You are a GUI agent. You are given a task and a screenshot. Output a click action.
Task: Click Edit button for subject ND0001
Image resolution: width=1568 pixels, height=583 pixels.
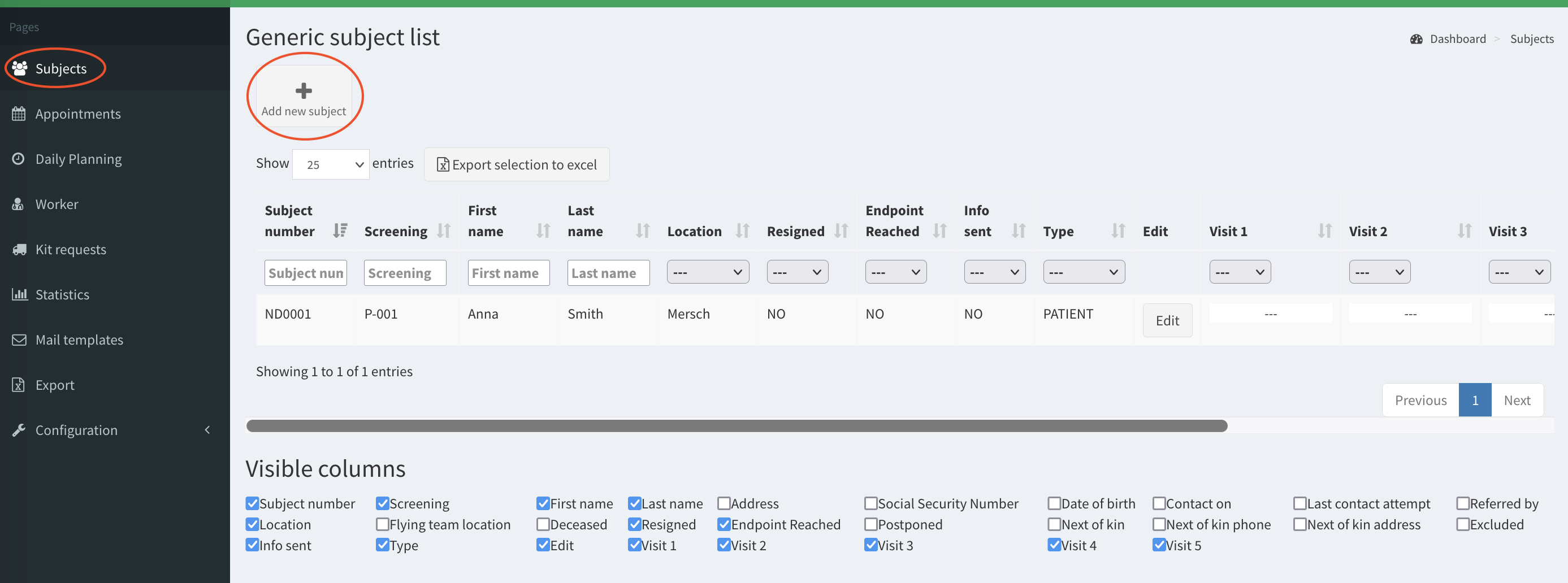tap(1167, 320)
